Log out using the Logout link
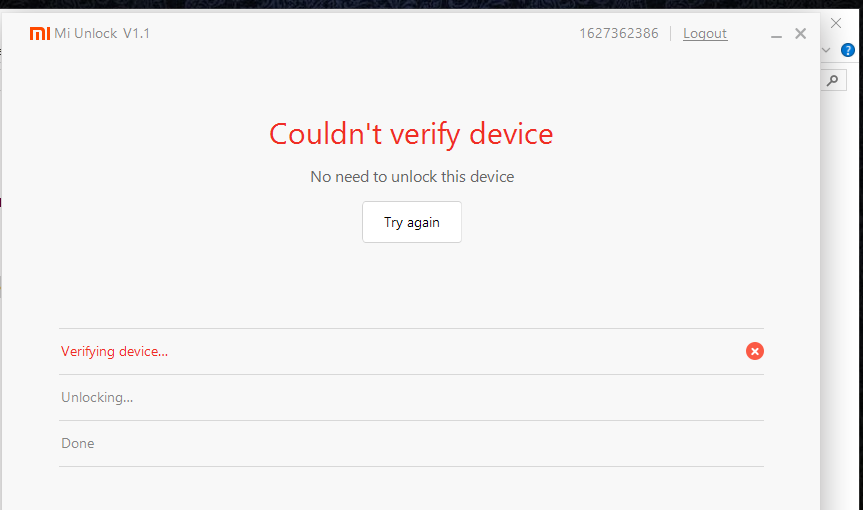This screenshot has height=510, width=863. tap(705, 34)
